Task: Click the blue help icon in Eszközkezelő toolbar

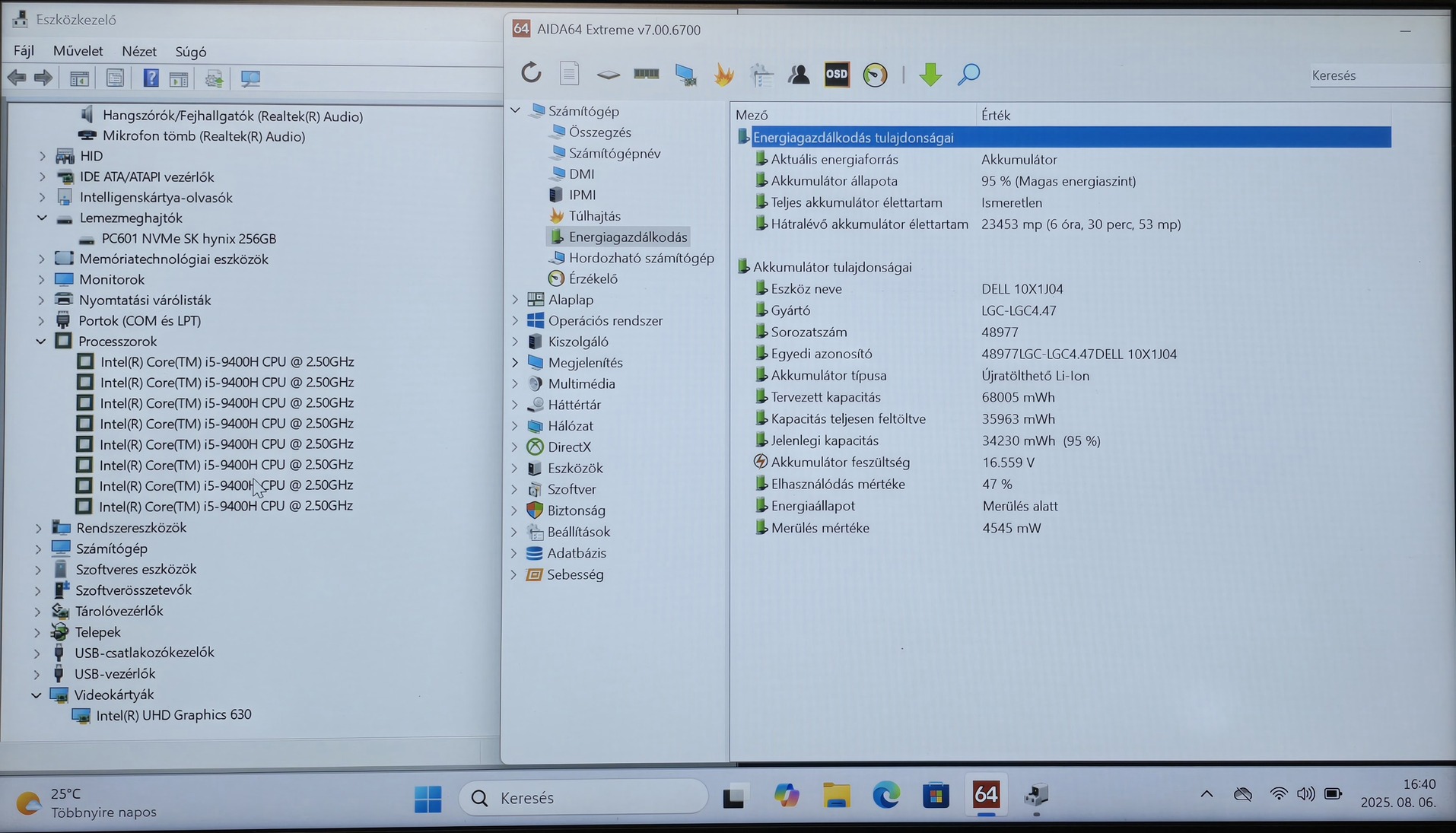Action: click(151, 78)
